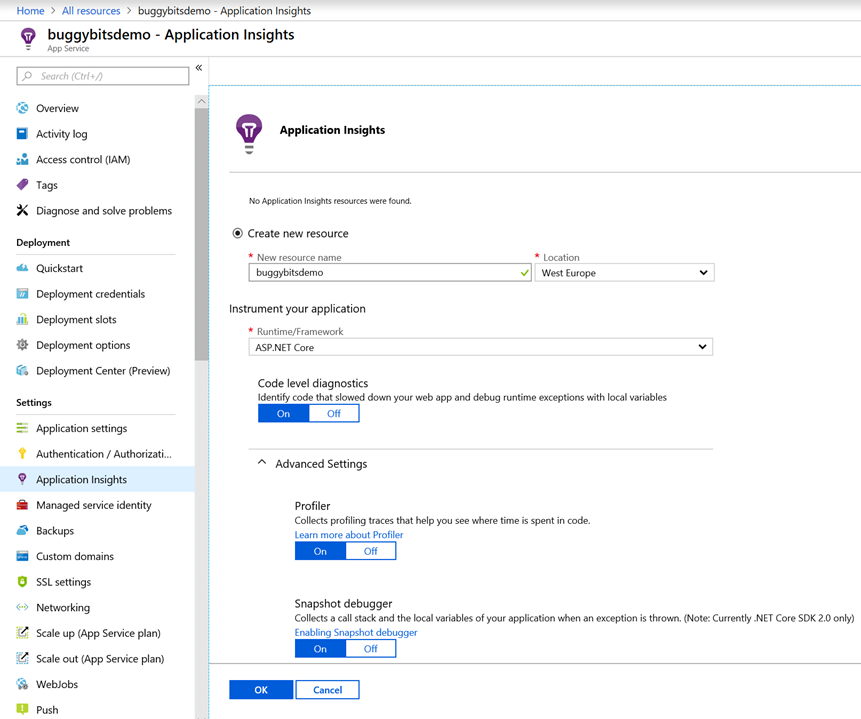861x719 pixels.
Task: Click the sidebar scrollbar thumb
Action: tap(202, 233)
